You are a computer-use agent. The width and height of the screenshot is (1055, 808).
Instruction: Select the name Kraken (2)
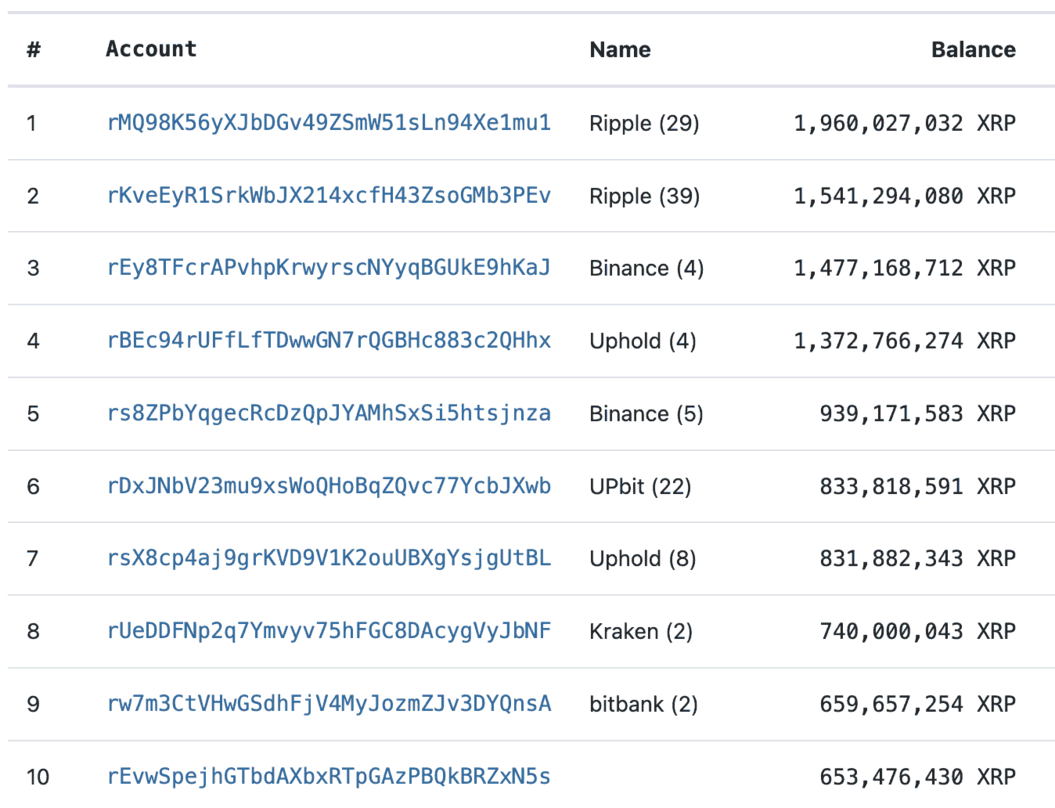point(641,632)
